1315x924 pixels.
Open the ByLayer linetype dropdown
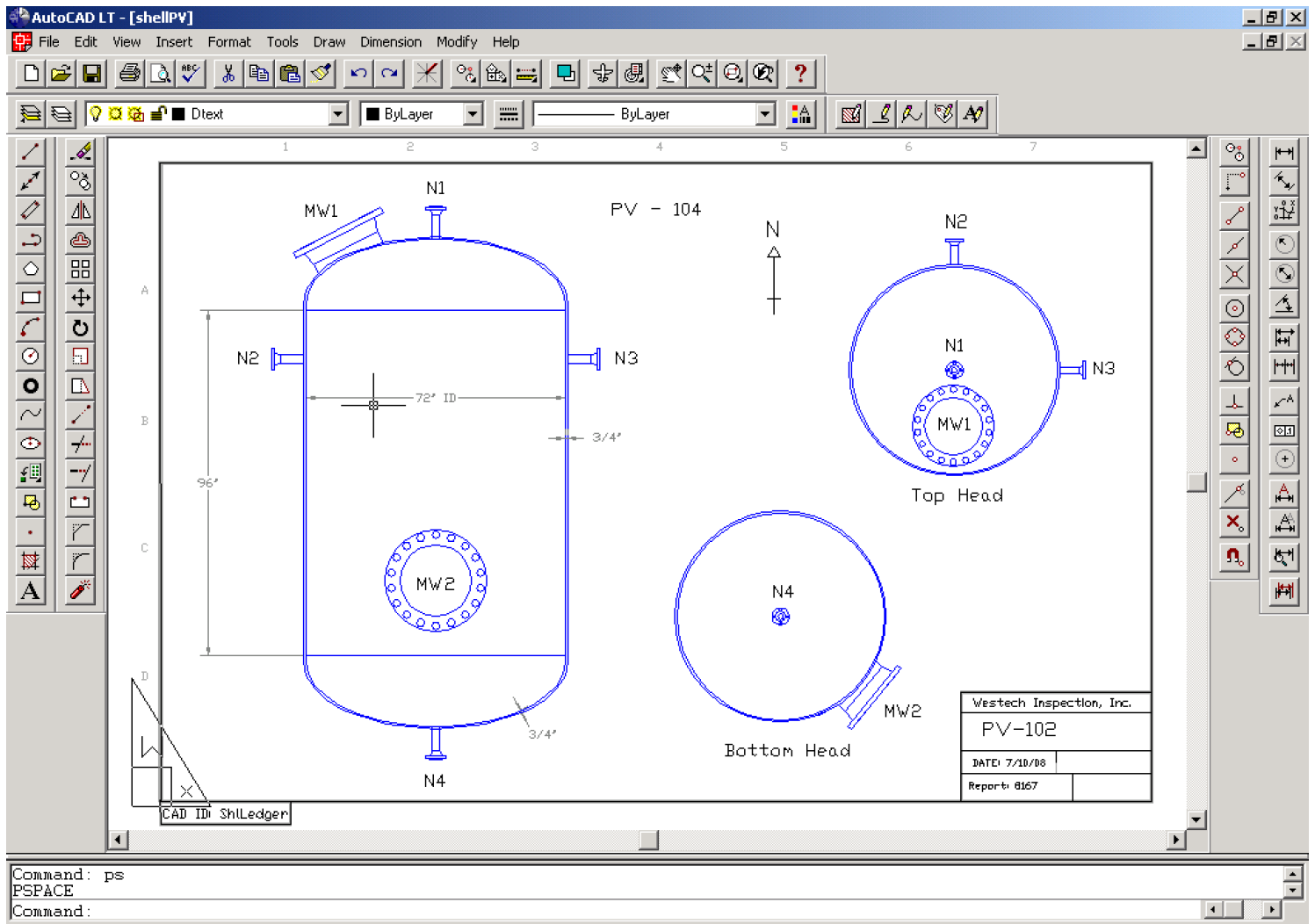tap(763, 113)
